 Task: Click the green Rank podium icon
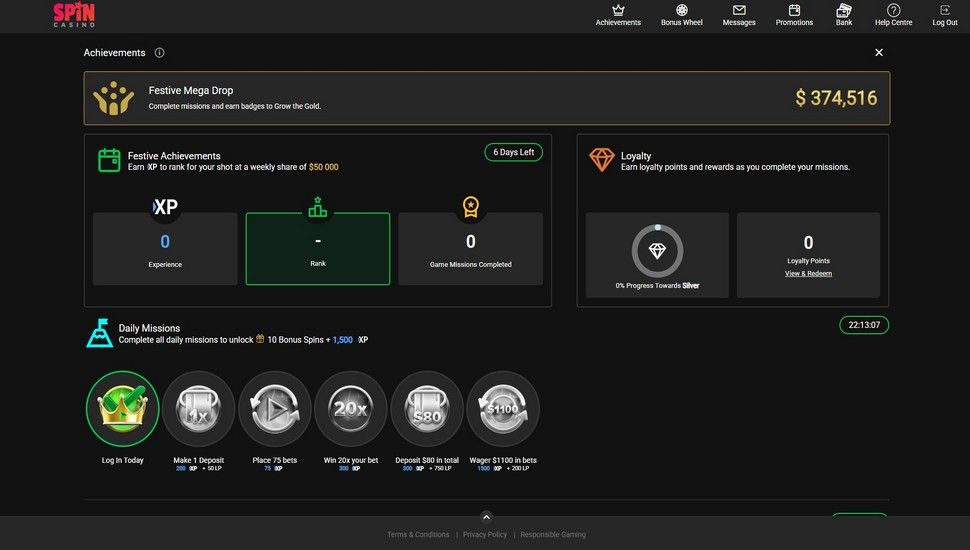(x=318, y=207)
